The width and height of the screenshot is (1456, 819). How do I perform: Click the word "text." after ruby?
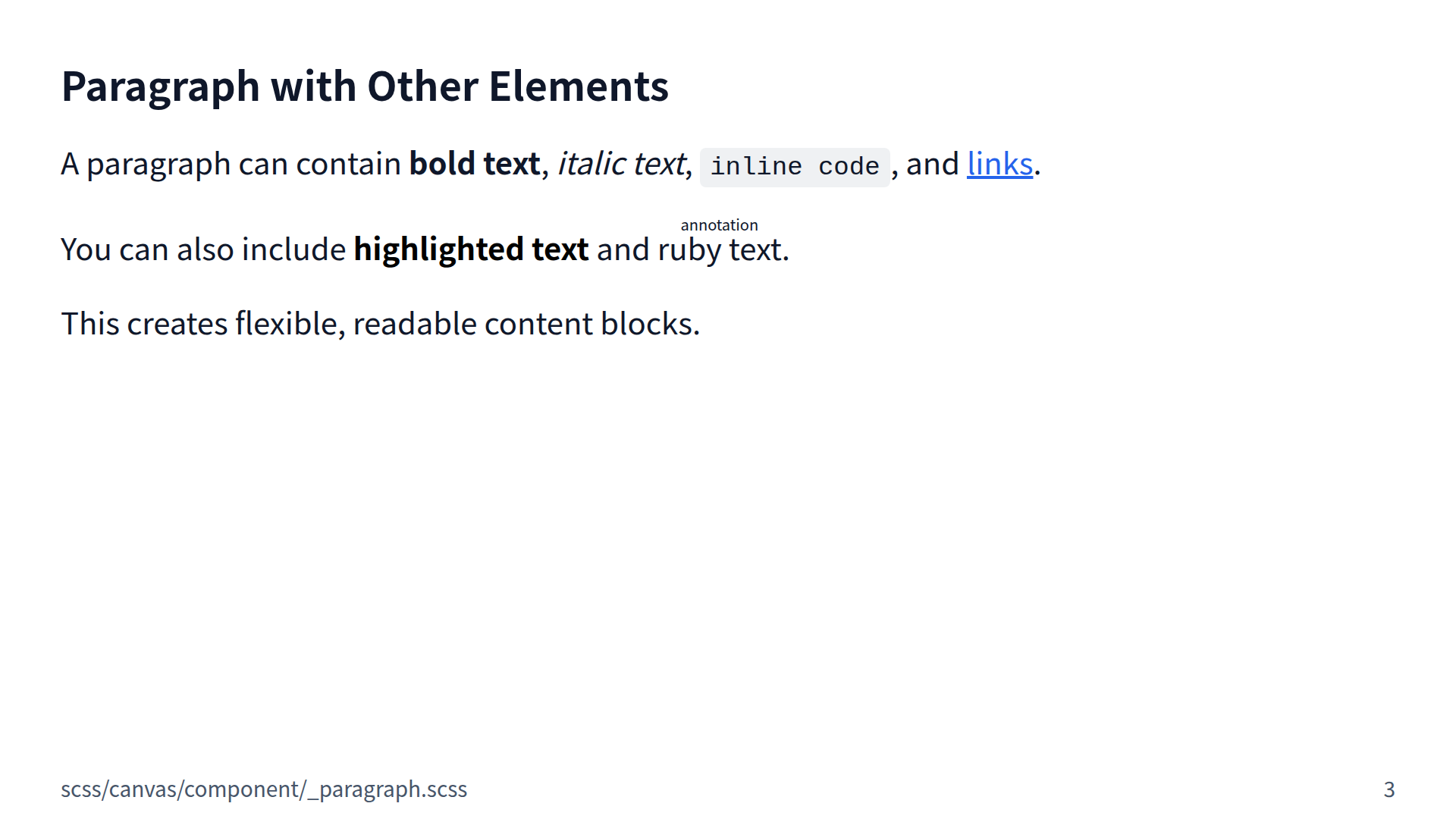[759, 250]
